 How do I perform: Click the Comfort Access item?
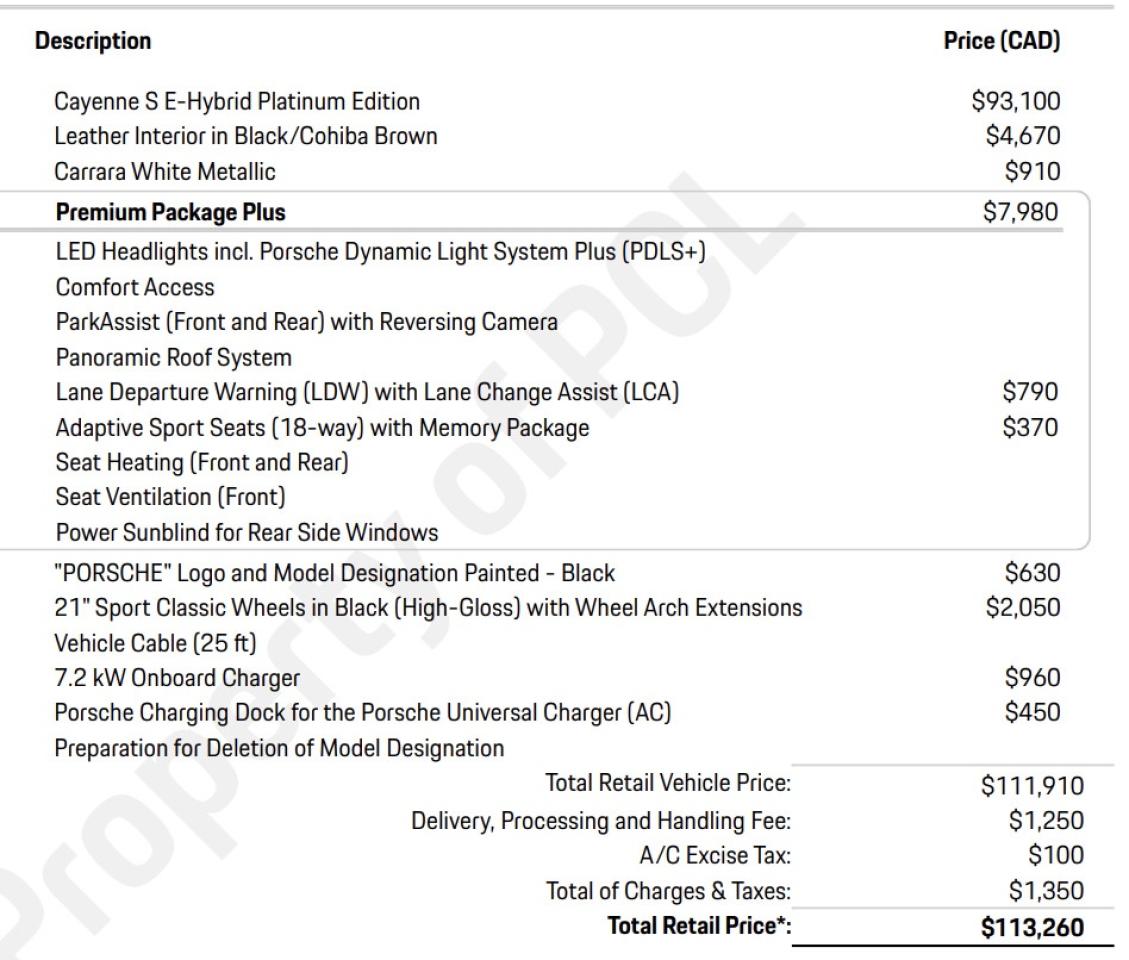click(135, 287)
